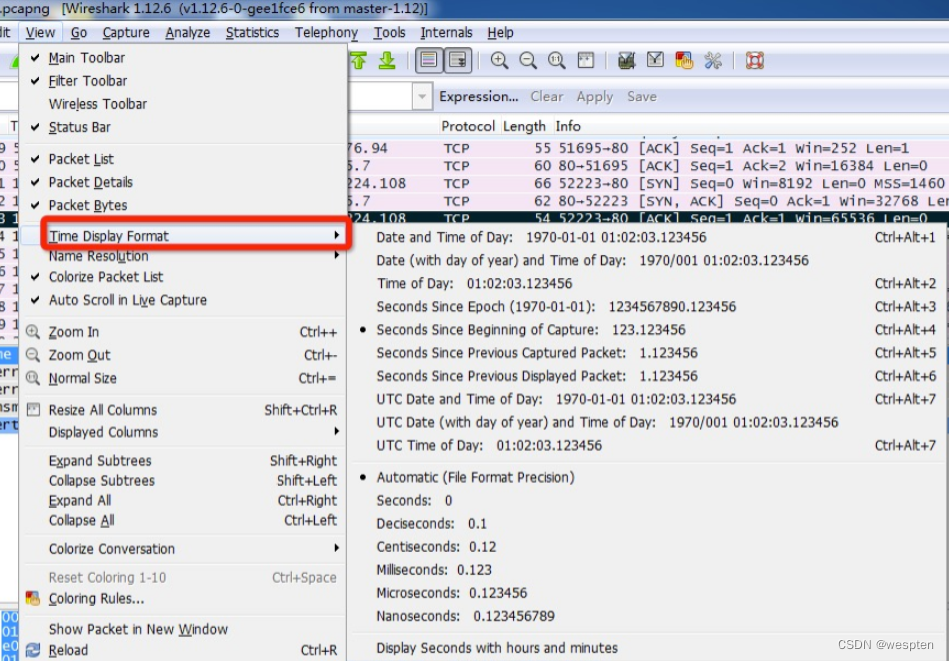
Task: Click the reload icon beside Reload entry
Action: click(33, 650)
